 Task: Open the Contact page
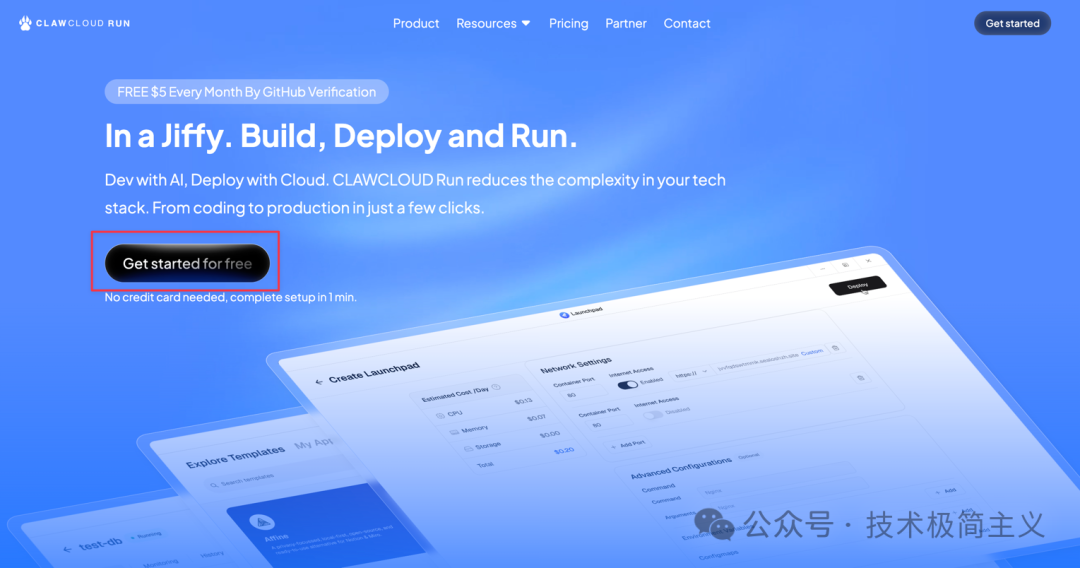tap(687, 23)
